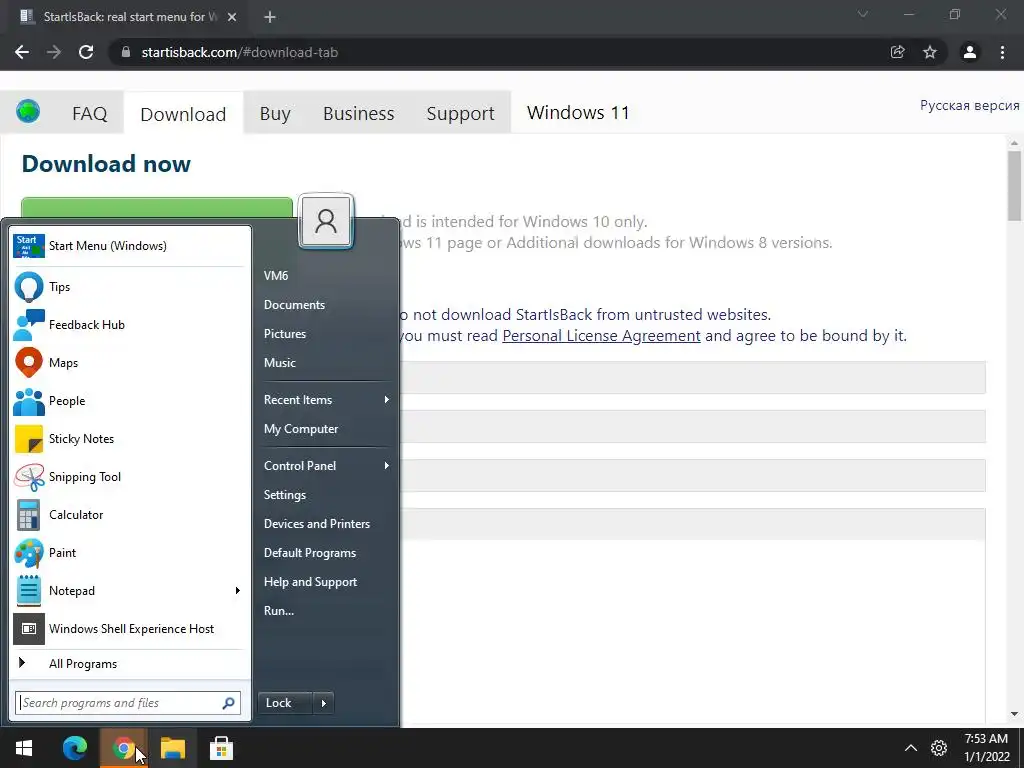View site lock information icon
1024x768 pixels.
(126, 52)
